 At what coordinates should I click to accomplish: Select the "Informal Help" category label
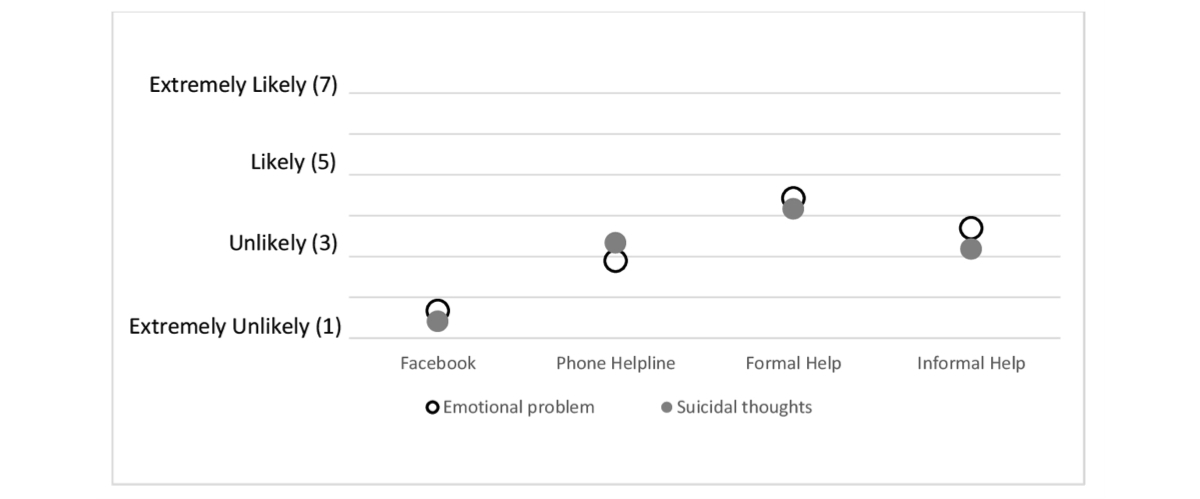coord(971,363)
